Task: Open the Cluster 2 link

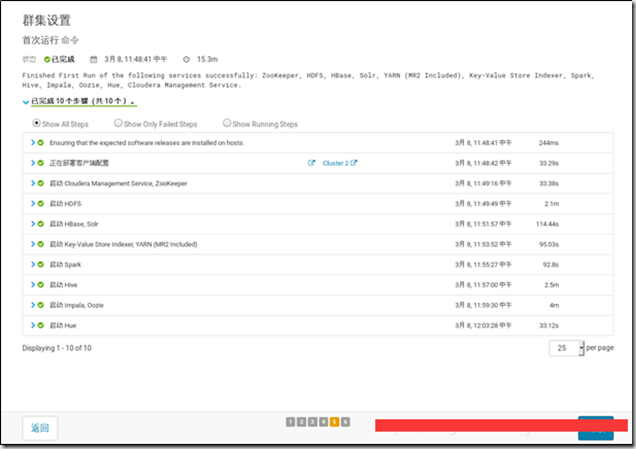Action: (x=335, y=163)
